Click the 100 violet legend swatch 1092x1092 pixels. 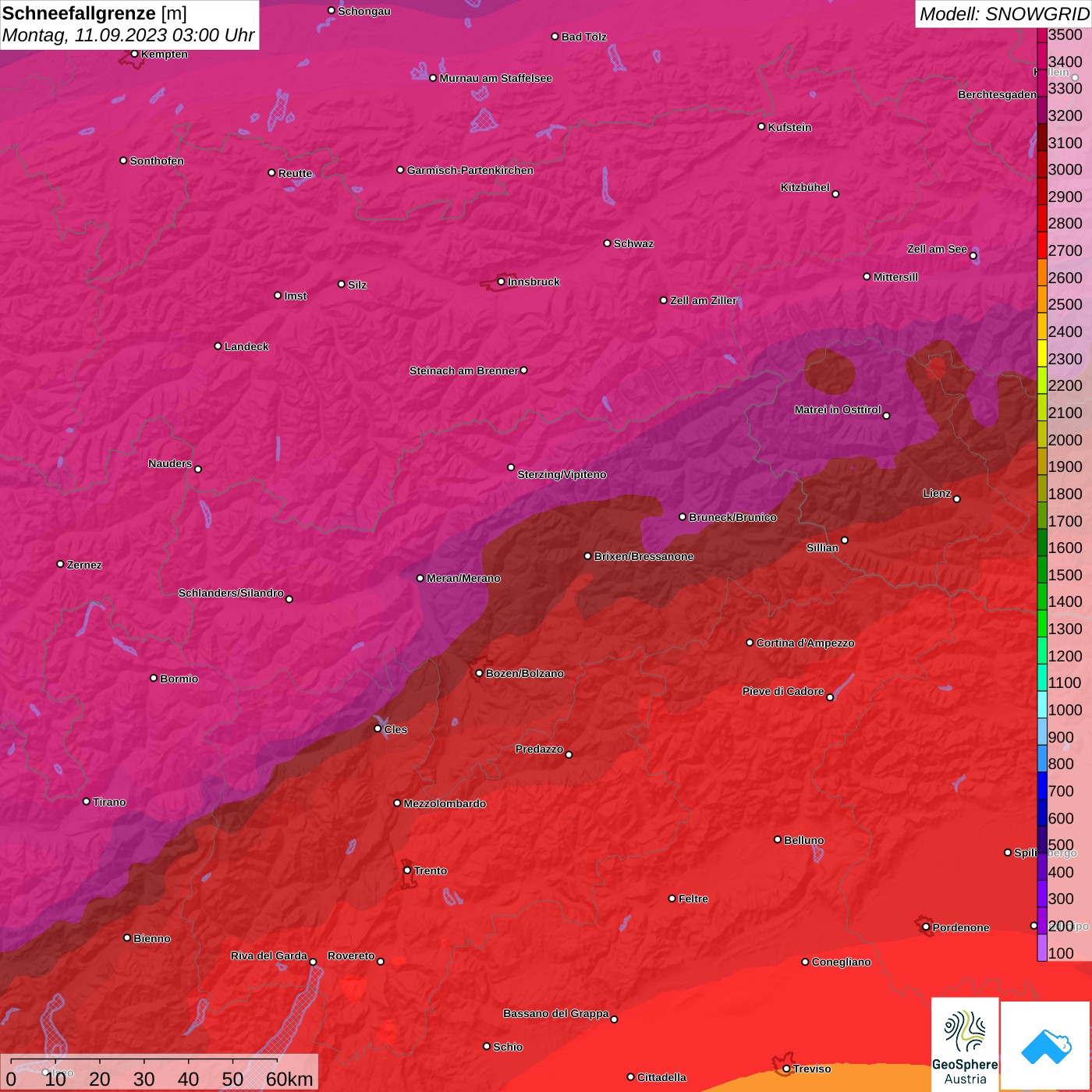[1042, 947]
